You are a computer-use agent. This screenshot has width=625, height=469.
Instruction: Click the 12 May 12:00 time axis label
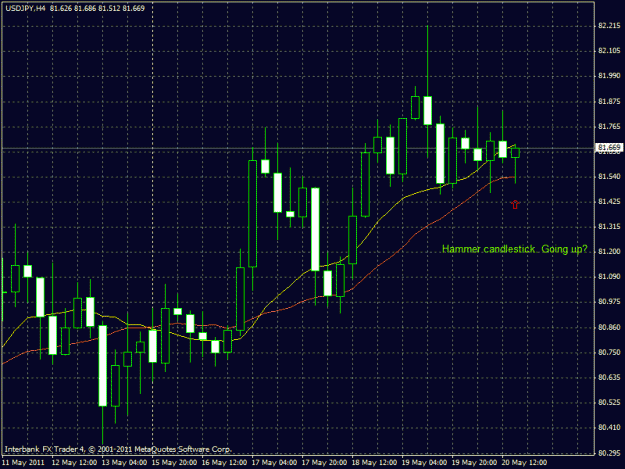pyautogui.click(x=74, y=463)
